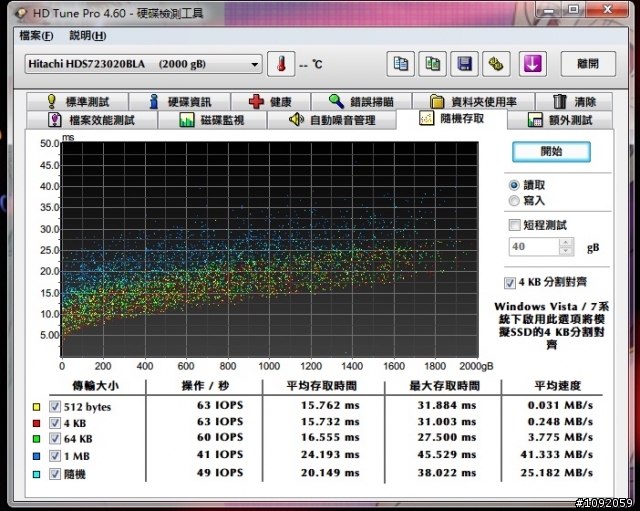Save screenshot floppy disk icon
Image resolution: width=640 pixels, height=511 pixels.
tap(464, 64)
